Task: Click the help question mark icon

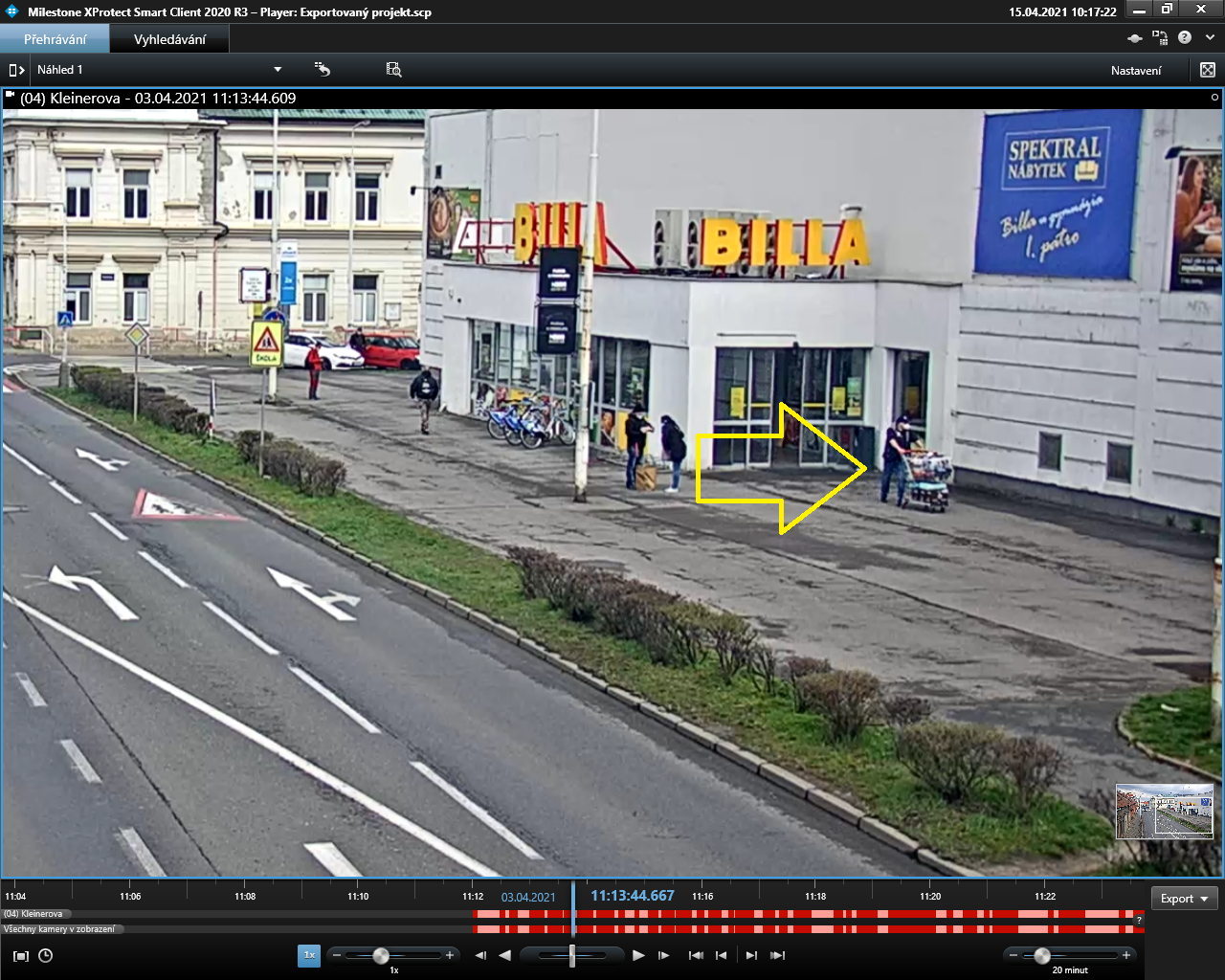Action: 1185,37
